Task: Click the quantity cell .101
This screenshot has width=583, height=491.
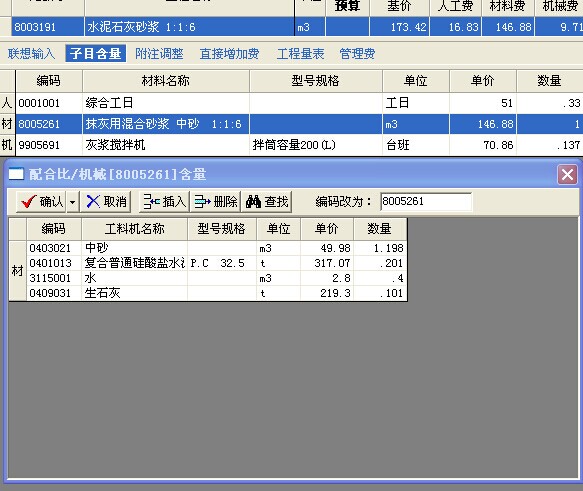Action: pos(380,293)
